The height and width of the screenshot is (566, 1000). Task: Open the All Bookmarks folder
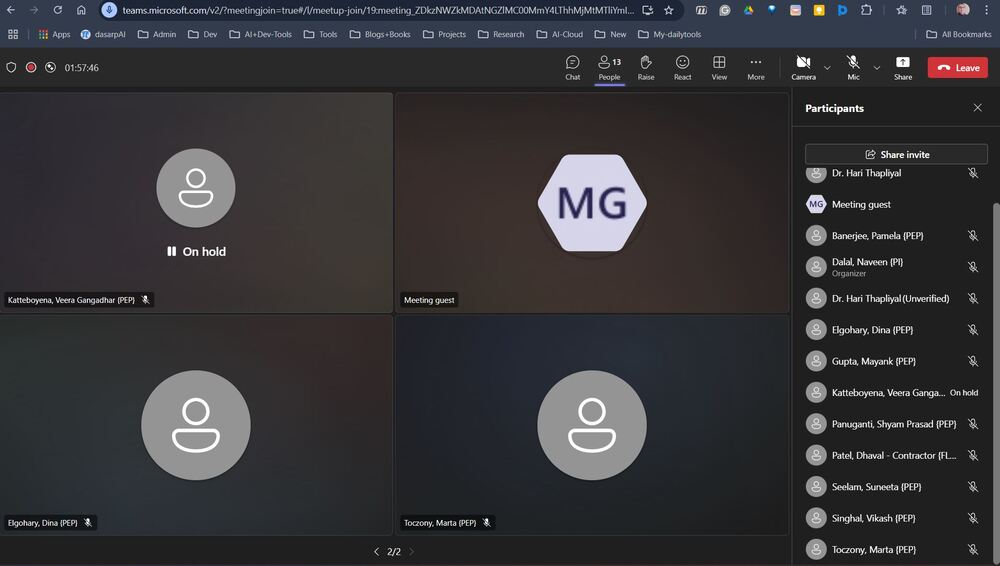click(959, 34)
